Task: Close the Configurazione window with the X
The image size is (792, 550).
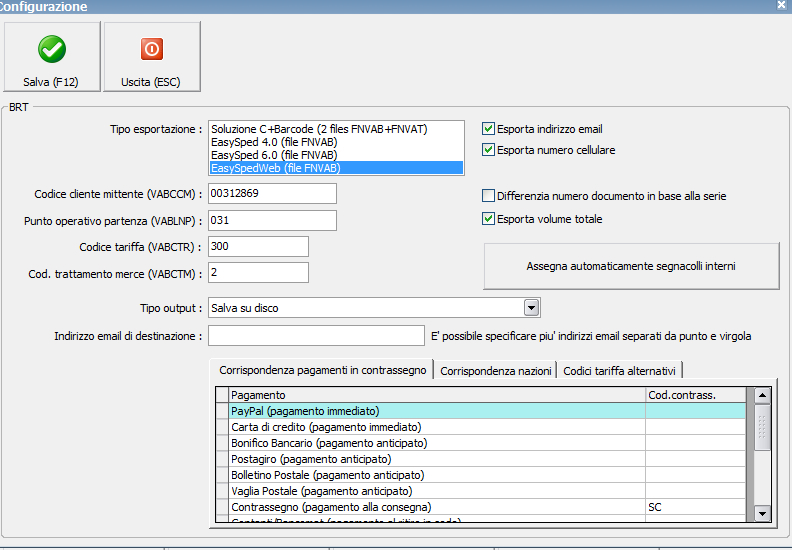Action: click(x=781, y=6)
